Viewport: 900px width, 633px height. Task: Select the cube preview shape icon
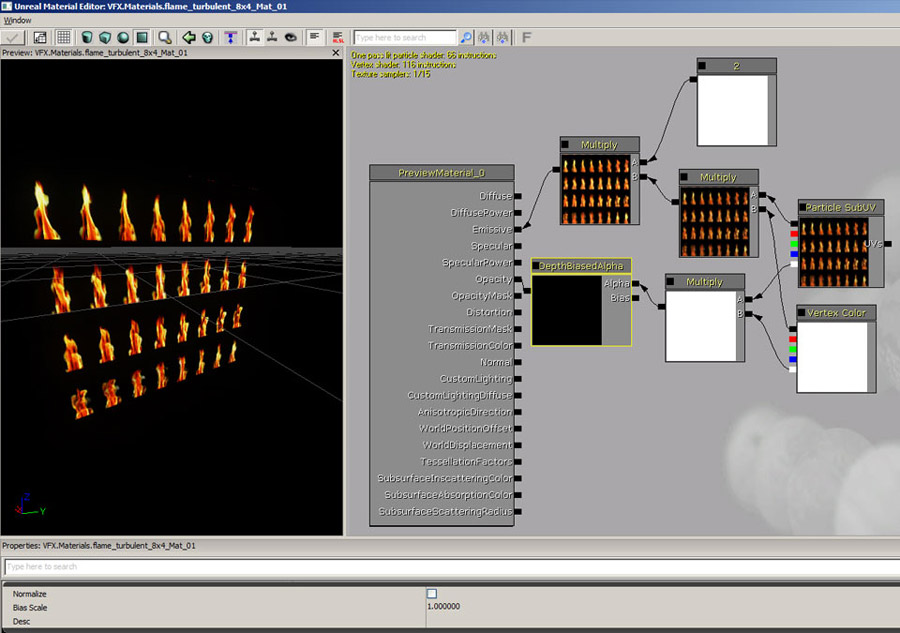tap(106, 37)
